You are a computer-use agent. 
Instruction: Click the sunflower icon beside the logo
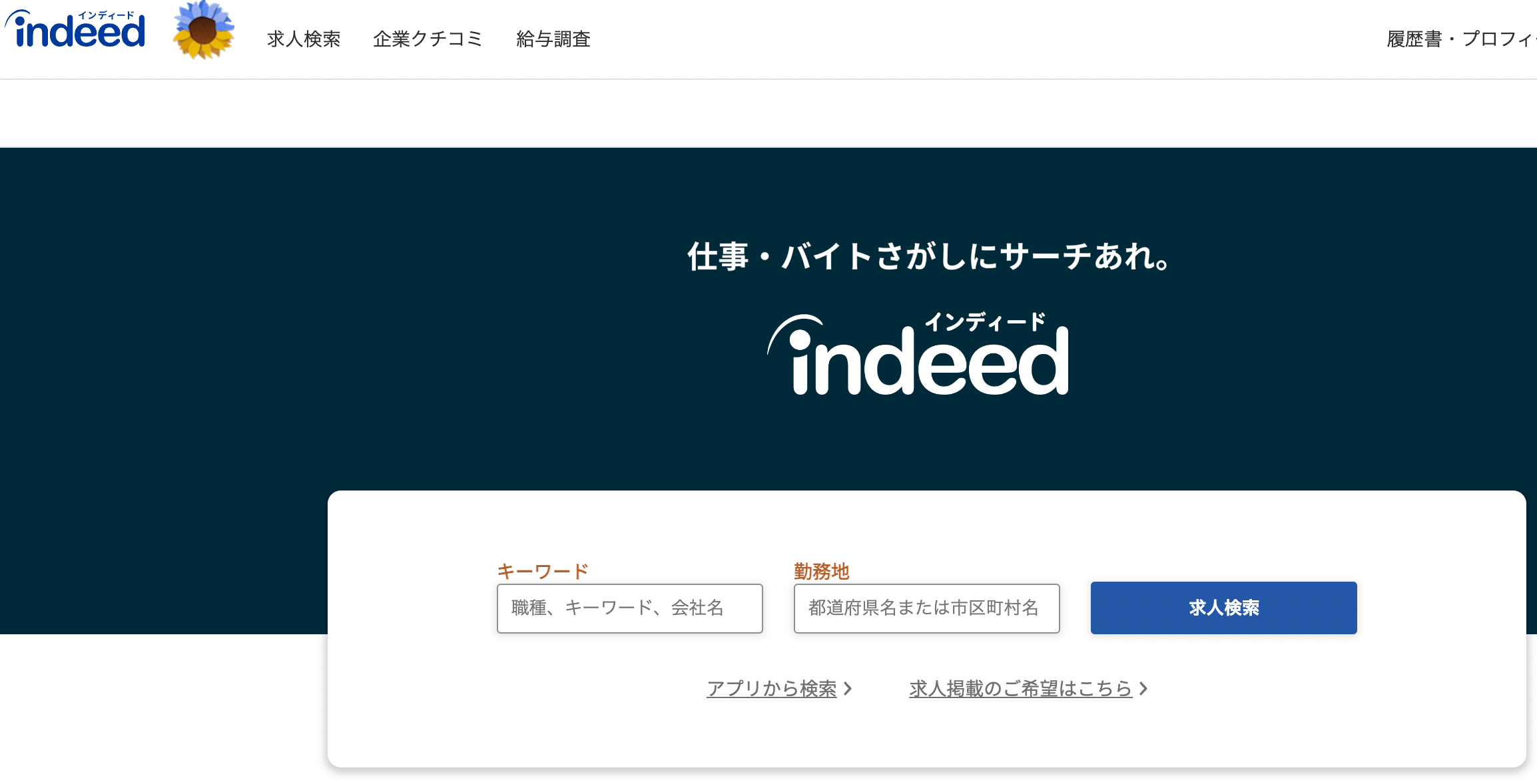click(x=203, y=31)
